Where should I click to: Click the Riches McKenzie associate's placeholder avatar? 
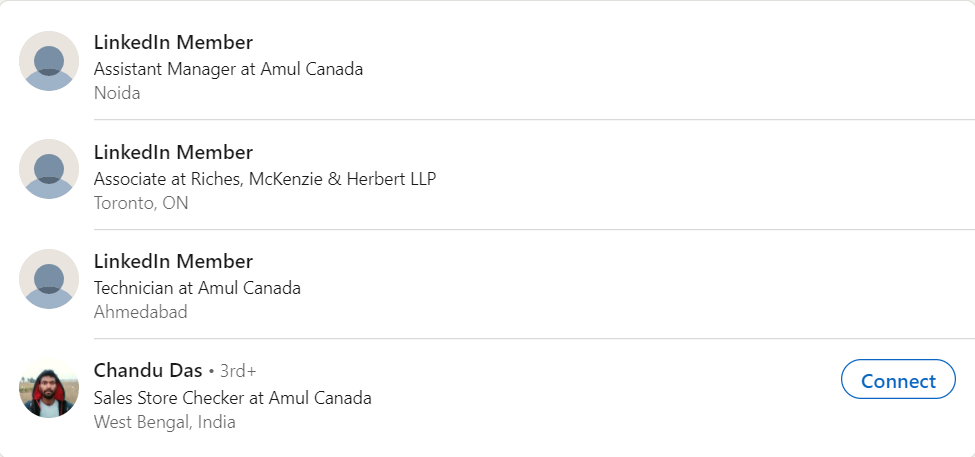[x=49, y=169]
